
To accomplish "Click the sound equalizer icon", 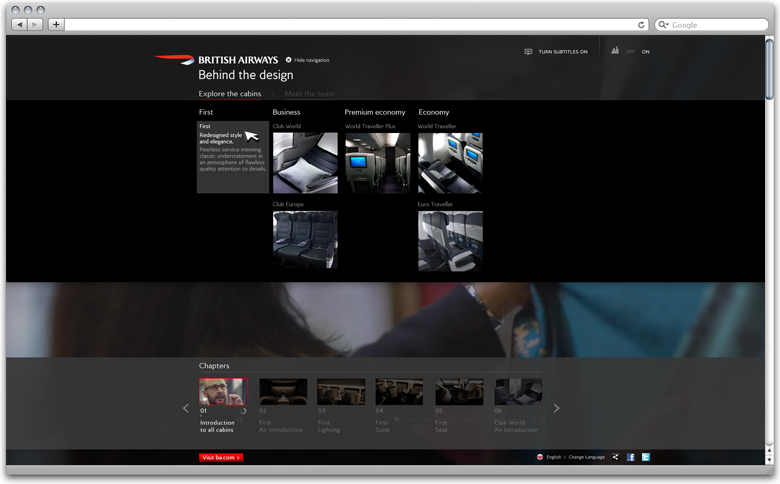I will point(615,51).
